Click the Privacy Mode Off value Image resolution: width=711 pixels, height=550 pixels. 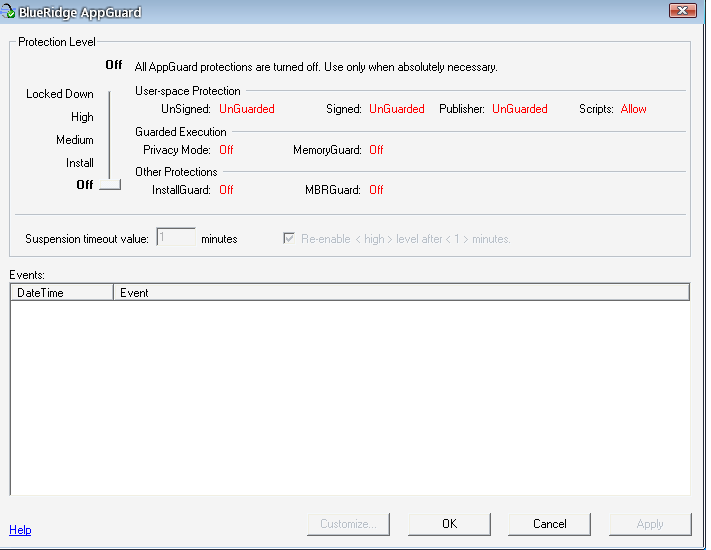[226, 150]
